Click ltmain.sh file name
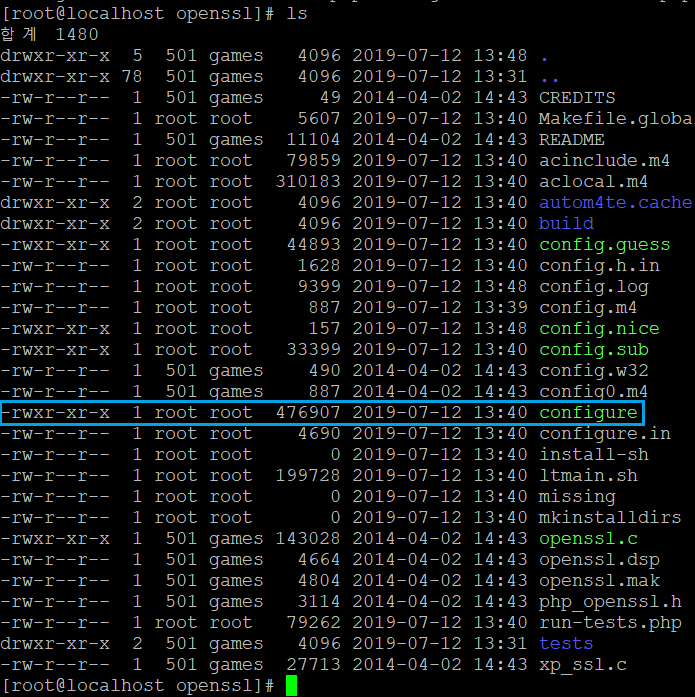Viewport: 695px width, 697px height. [588, 476]
